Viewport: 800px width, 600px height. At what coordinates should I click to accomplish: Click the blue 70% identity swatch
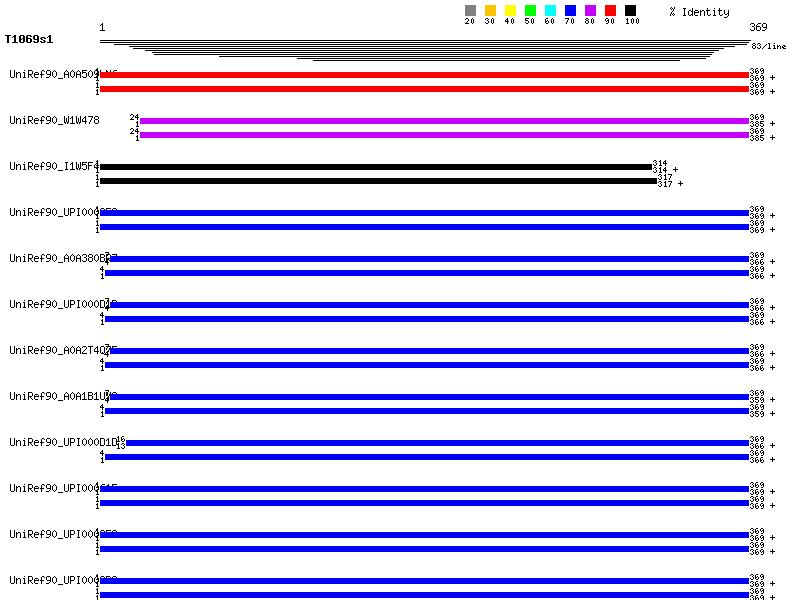pos(570,11)
